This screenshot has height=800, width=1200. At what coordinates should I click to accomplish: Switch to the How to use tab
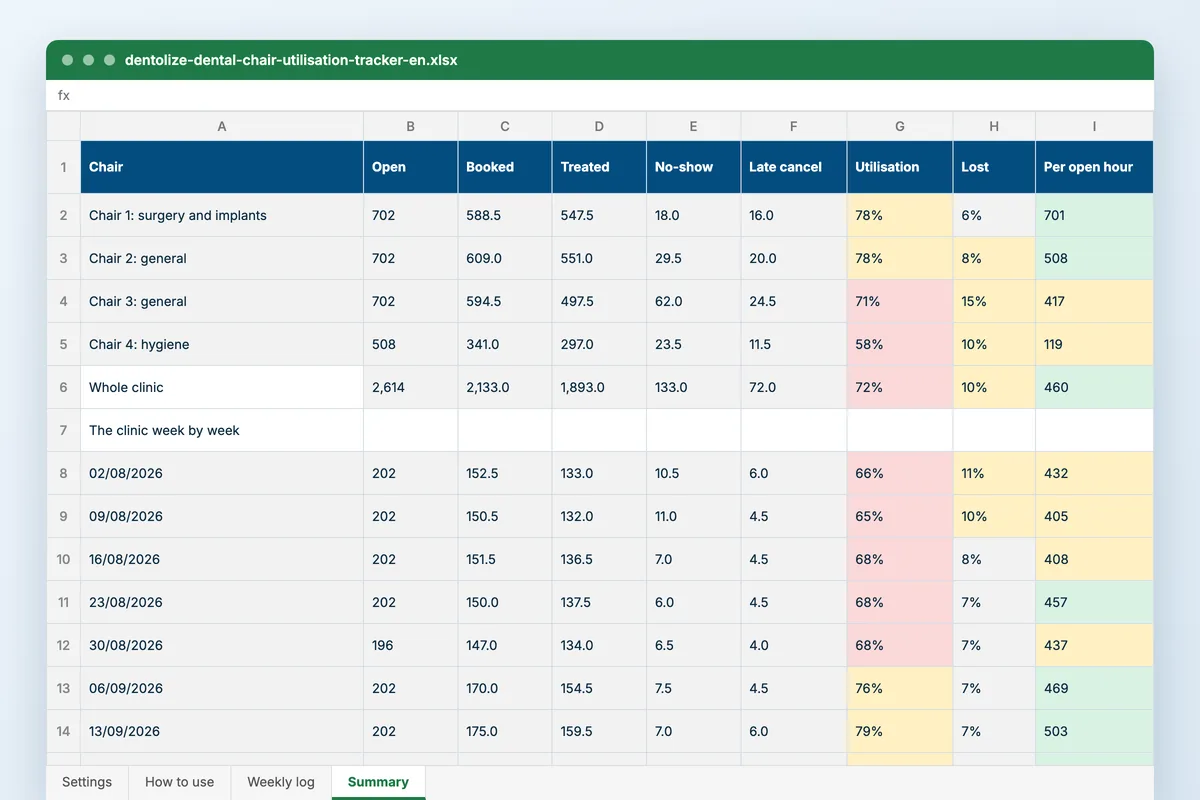coord(180,782)
